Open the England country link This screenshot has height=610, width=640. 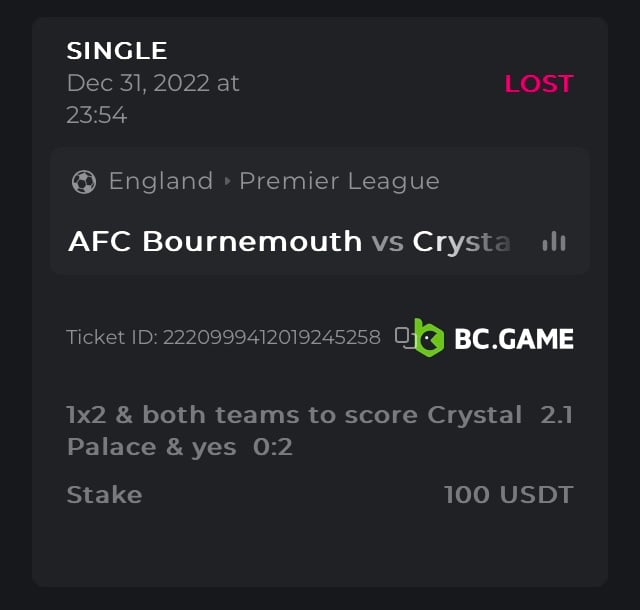[x=161, y=181]
